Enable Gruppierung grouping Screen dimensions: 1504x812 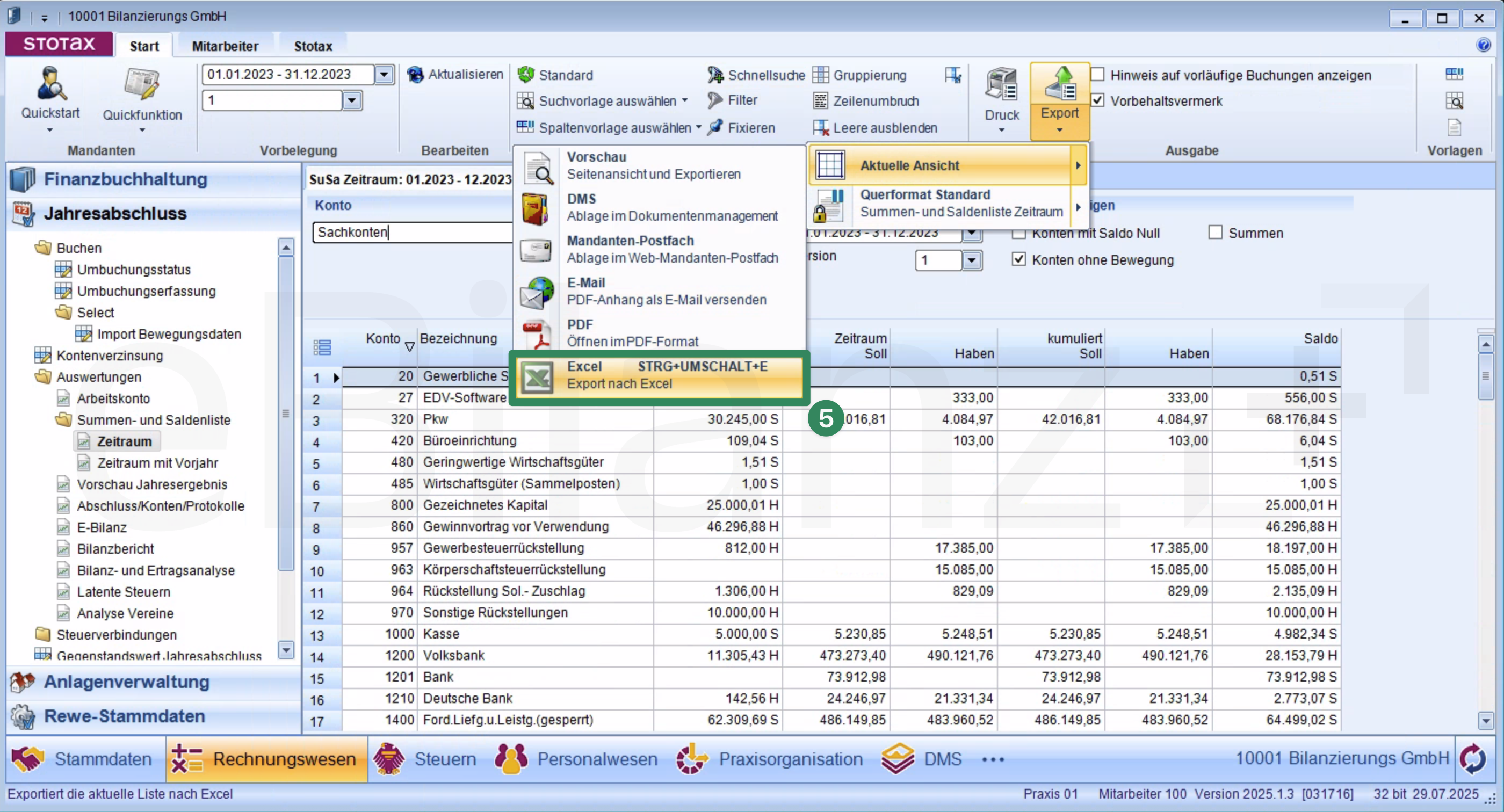[x=859, y=75]
